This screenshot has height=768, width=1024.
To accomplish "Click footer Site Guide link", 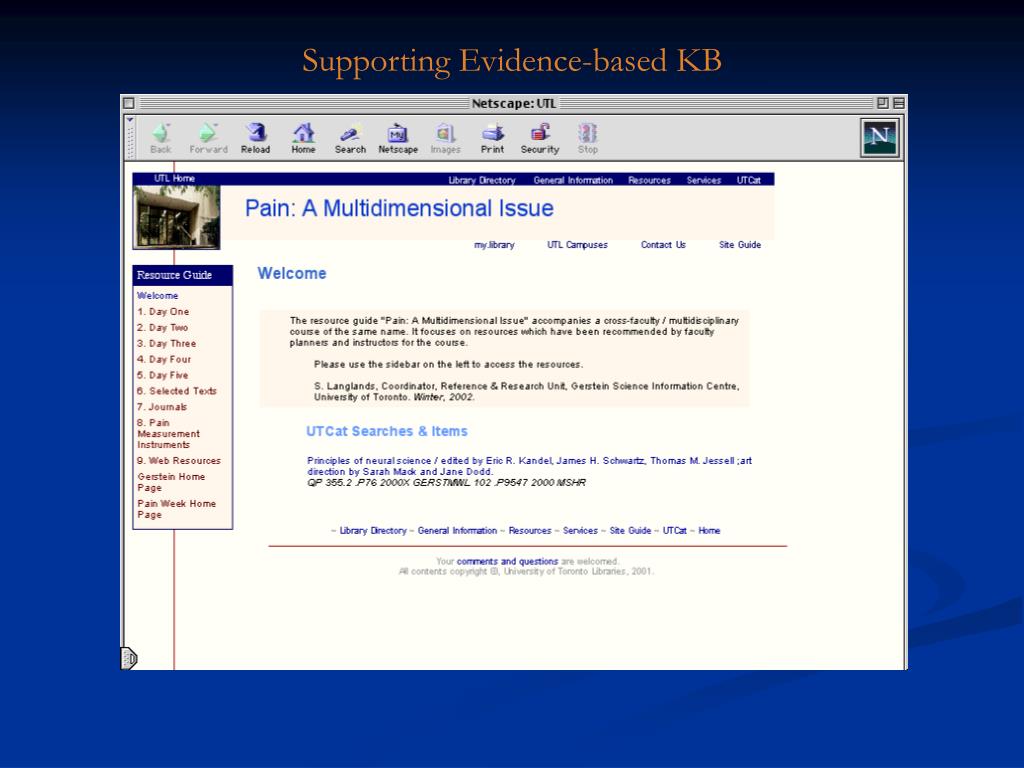I will (x=630, y=531).
